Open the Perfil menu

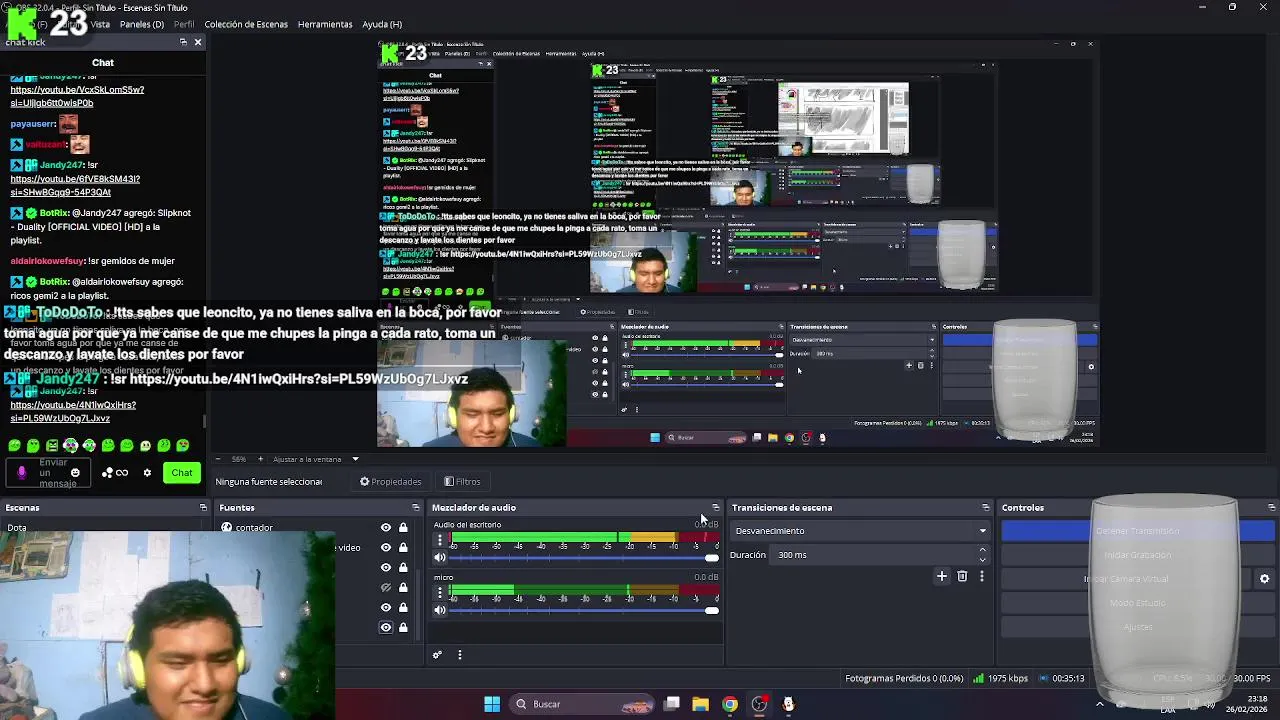184,24
